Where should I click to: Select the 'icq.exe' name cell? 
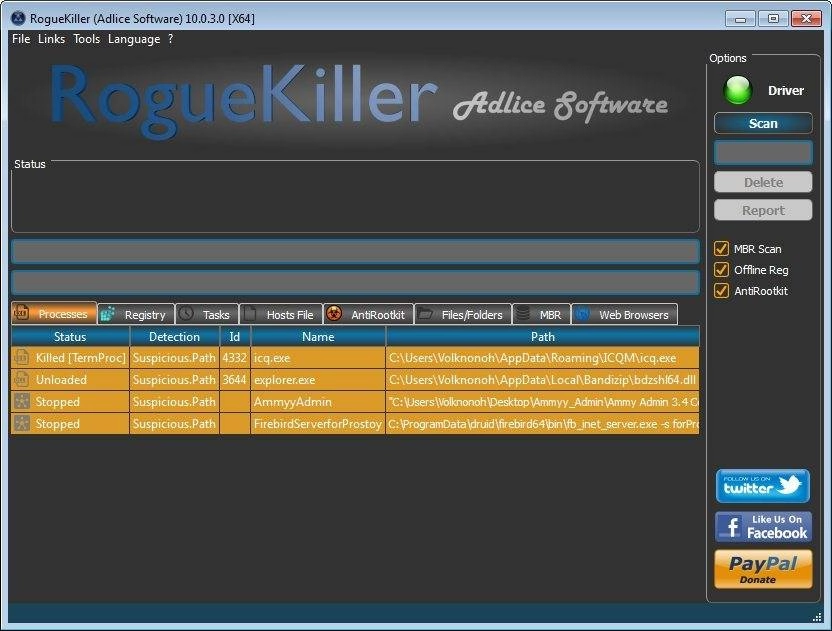tap(318, 358)
